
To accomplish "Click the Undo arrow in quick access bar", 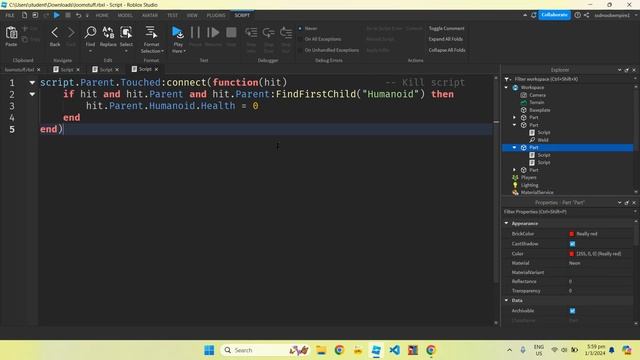I will pos(78,15).
